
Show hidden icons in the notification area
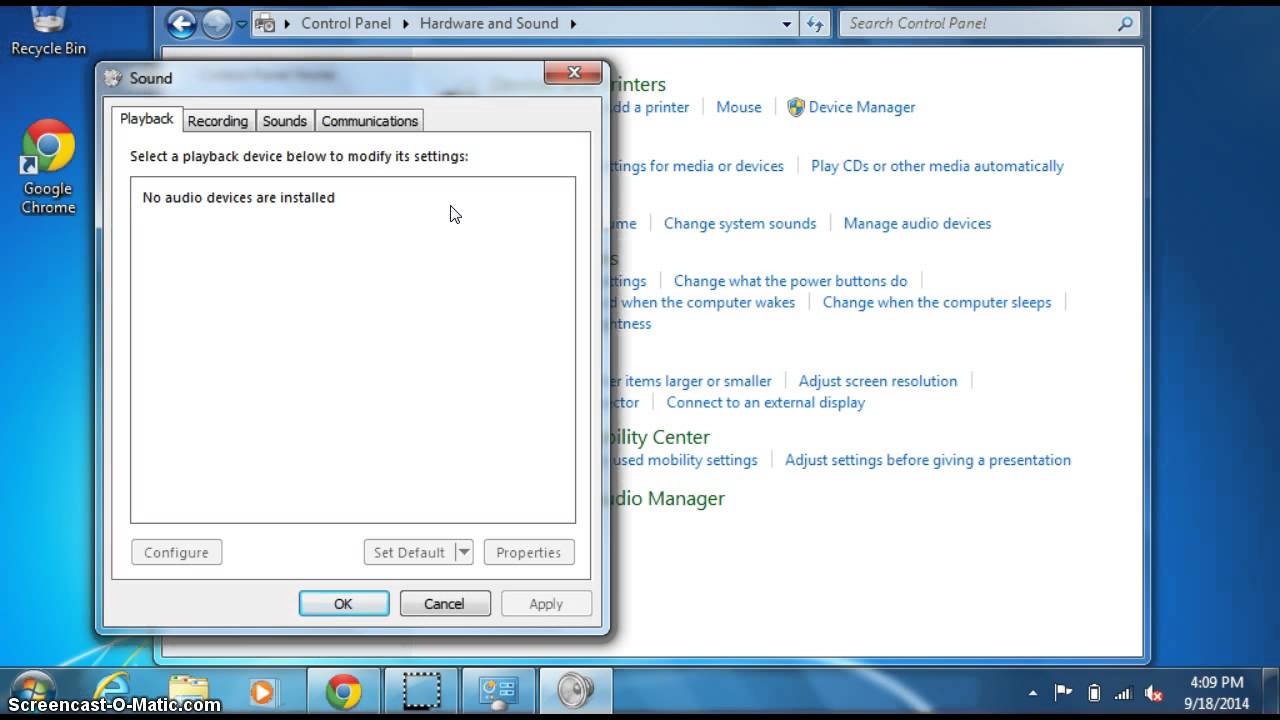click(1033, 692)
